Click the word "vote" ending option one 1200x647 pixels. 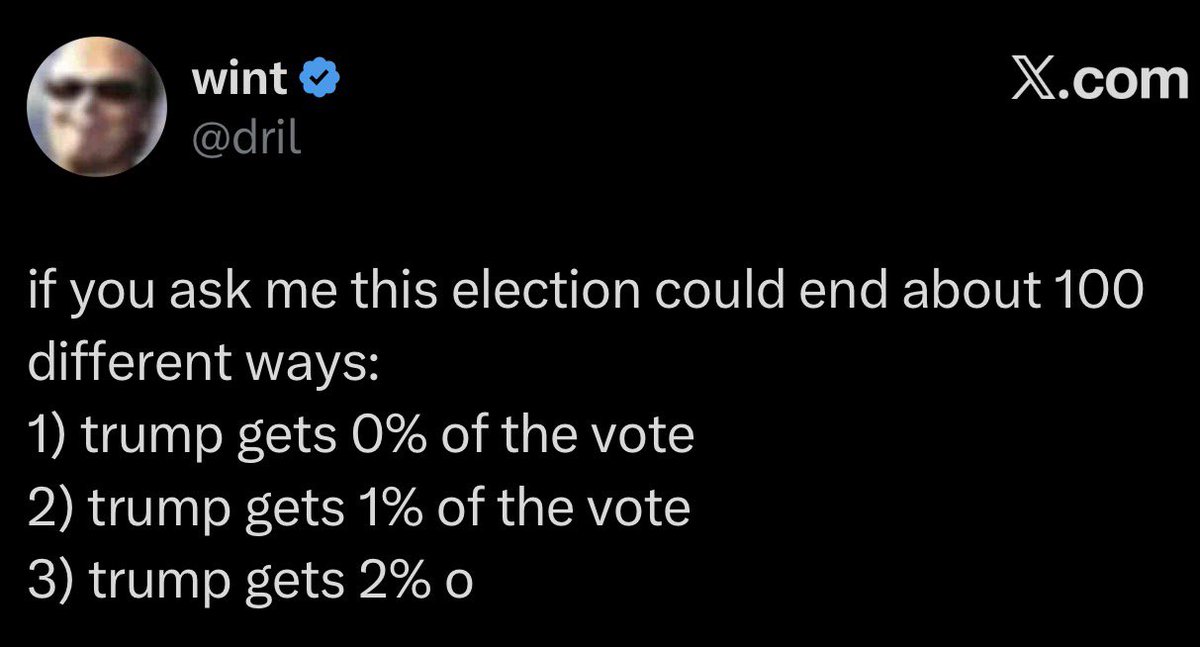coord(652,436)
